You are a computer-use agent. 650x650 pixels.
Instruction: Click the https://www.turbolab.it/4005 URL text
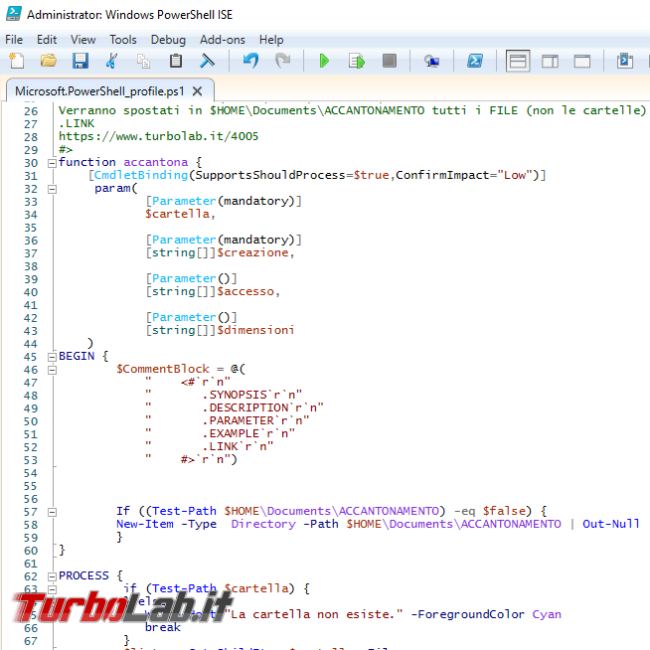[158, 136]
